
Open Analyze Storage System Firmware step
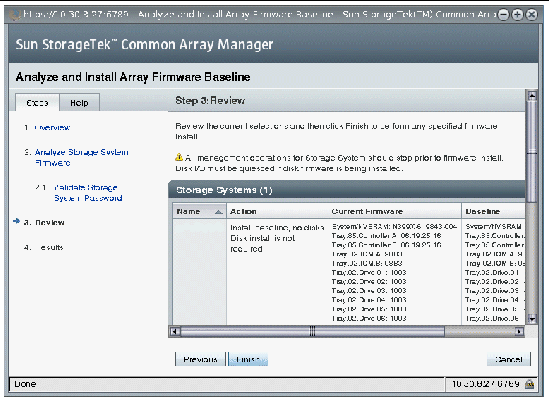tap(82, 157)
